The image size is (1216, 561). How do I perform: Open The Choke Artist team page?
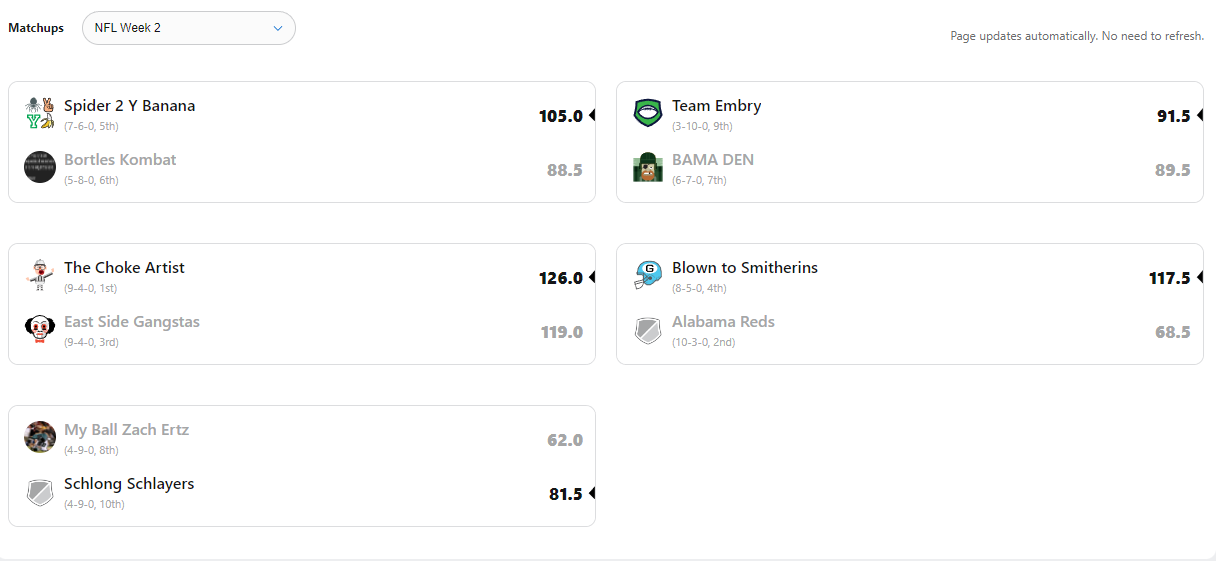coord(124,268)
